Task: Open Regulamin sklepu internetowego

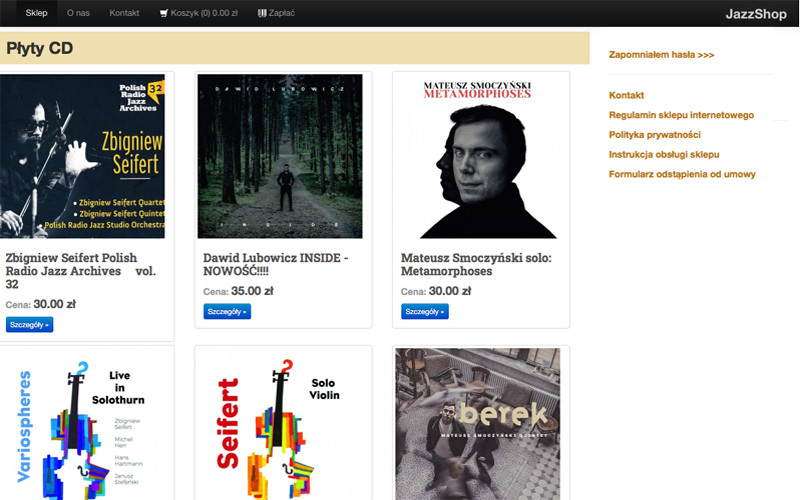Action: coord(681,115)
